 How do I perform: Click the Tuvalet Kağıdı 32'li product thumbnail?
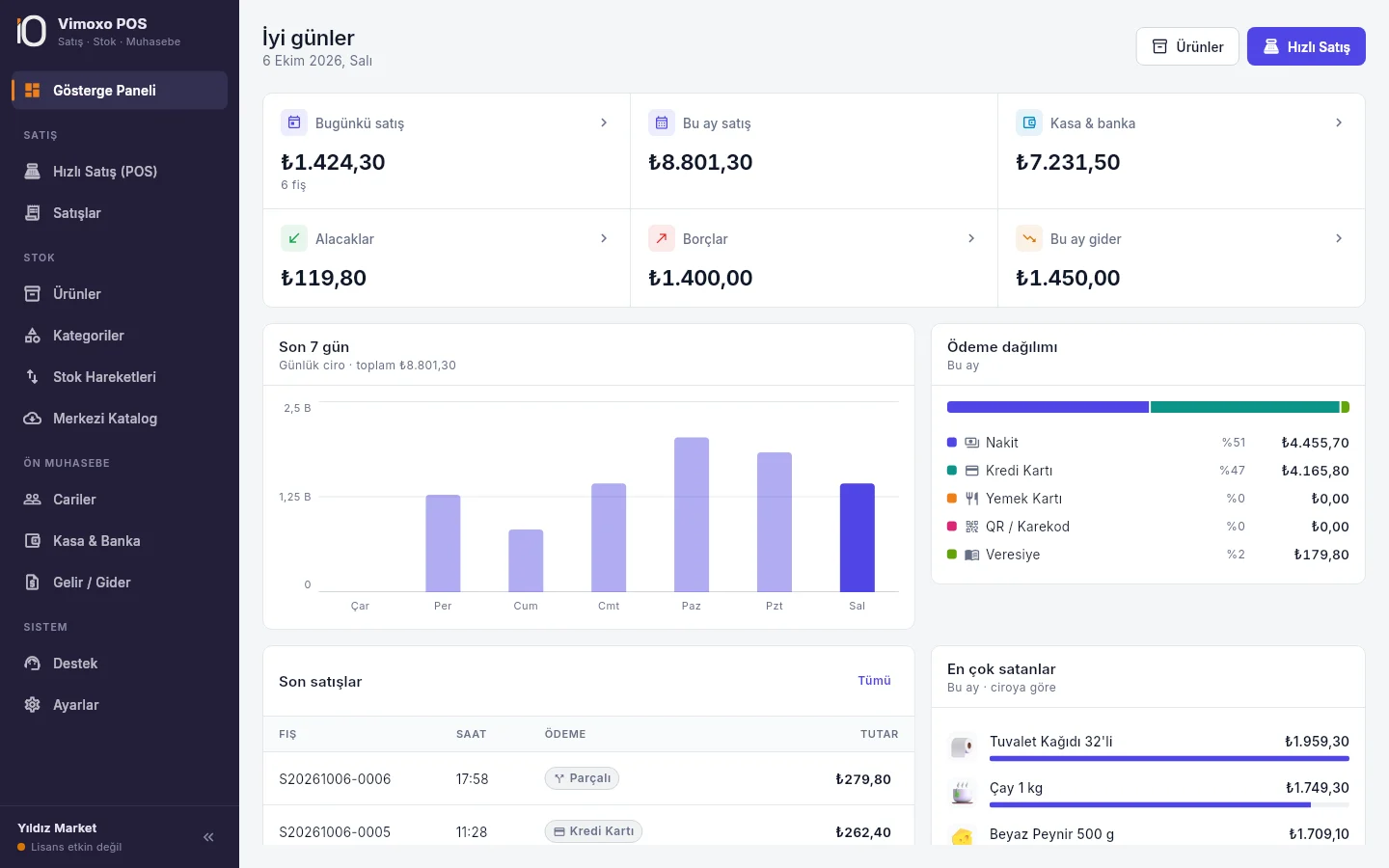click(x=963, y=746)
